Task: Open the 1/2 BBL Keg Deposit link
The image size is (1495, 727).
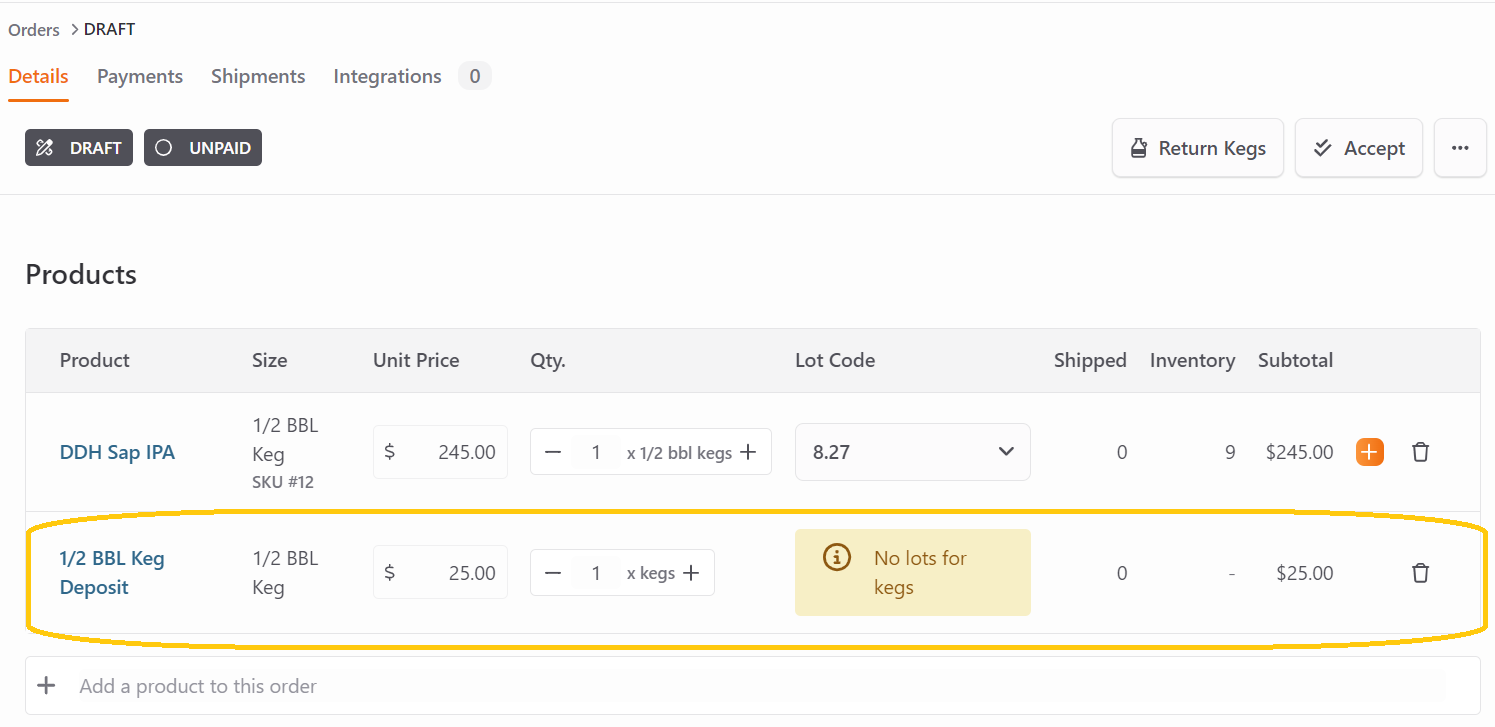Action: click(x=112, y=572)
